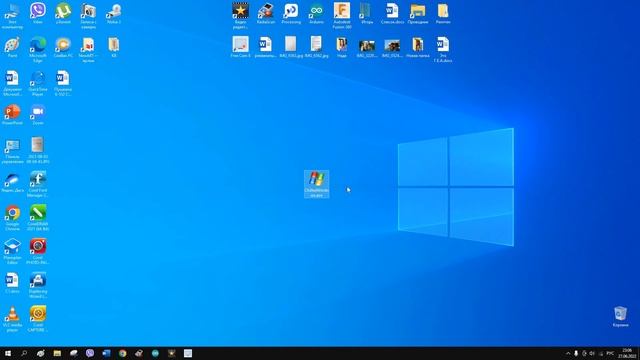Select the CorelDRAW desktop shortcut
This screenshot has width=640, height=360.
[x=38, y=218]
